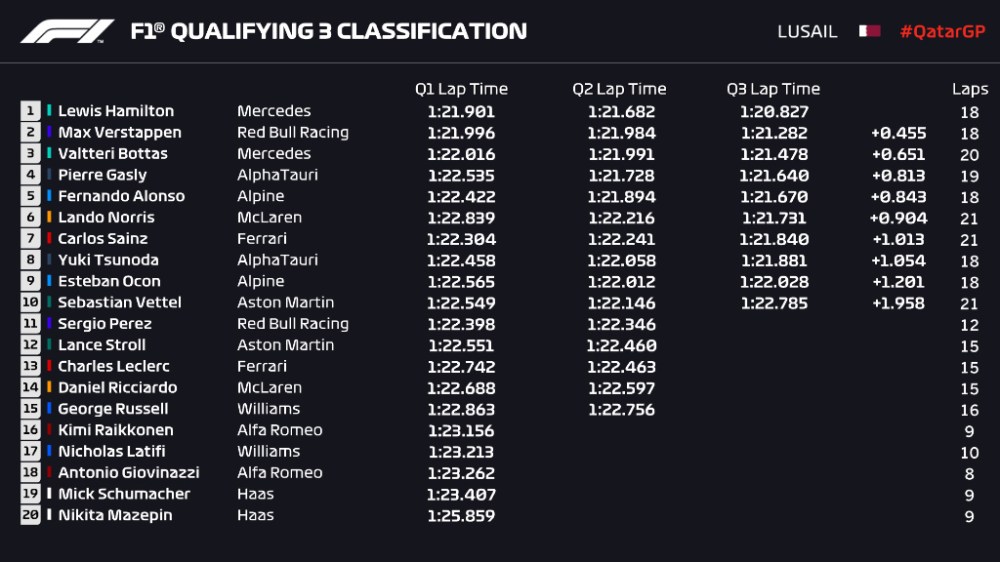Click Max Verstappen's team color bar

tap(49, 132)
